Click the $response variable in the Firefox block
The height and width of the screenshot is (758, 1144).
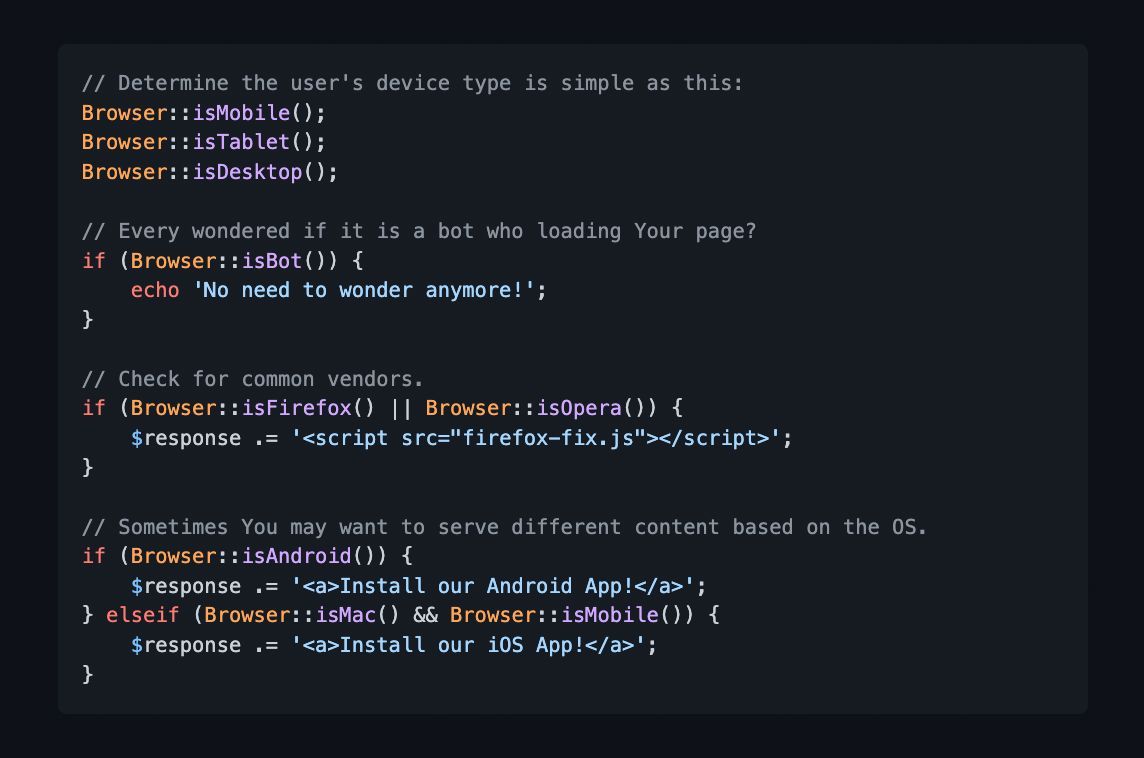tap(186, 438)
